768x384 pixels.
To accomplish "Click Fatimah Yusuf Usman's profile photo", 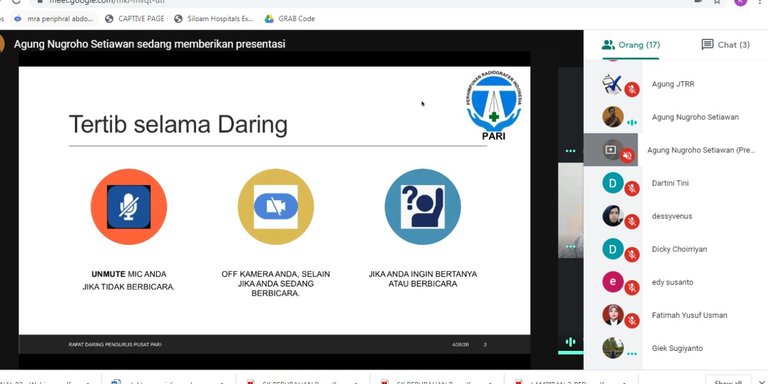I will click(x=613, y=314).
